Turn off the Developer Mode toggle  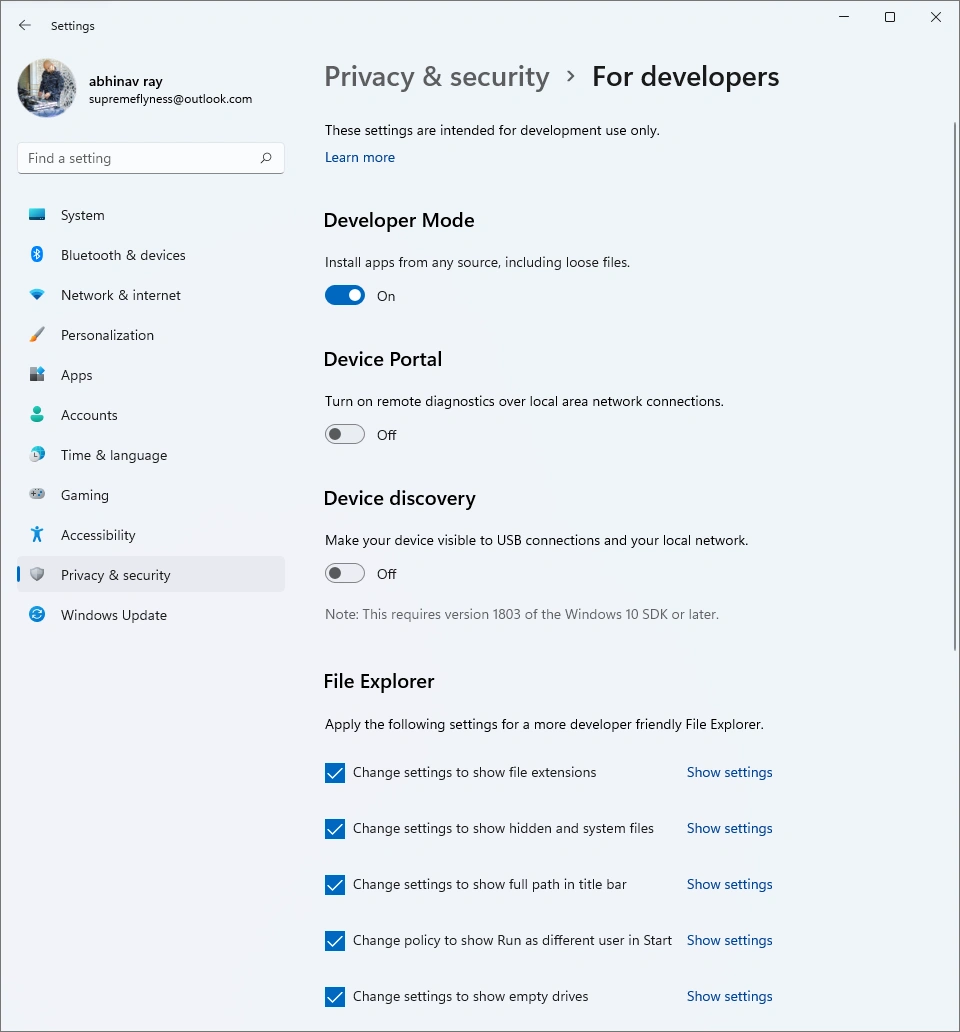click(345, 296)
